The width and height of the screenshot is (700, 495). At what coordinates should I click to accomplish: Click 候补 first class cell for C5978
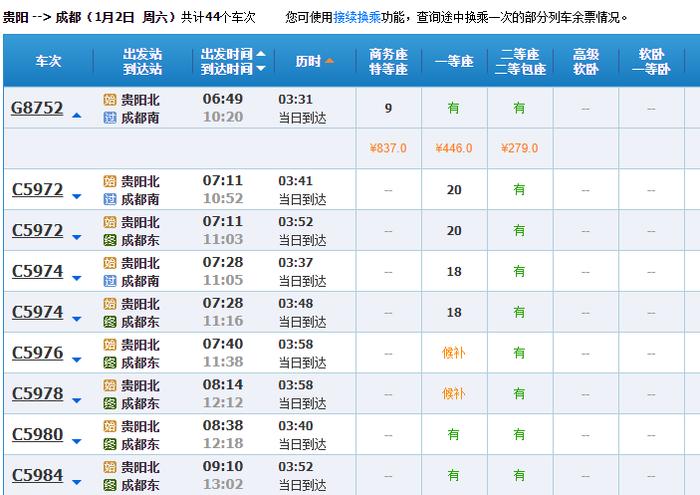(x=454, y=394)
